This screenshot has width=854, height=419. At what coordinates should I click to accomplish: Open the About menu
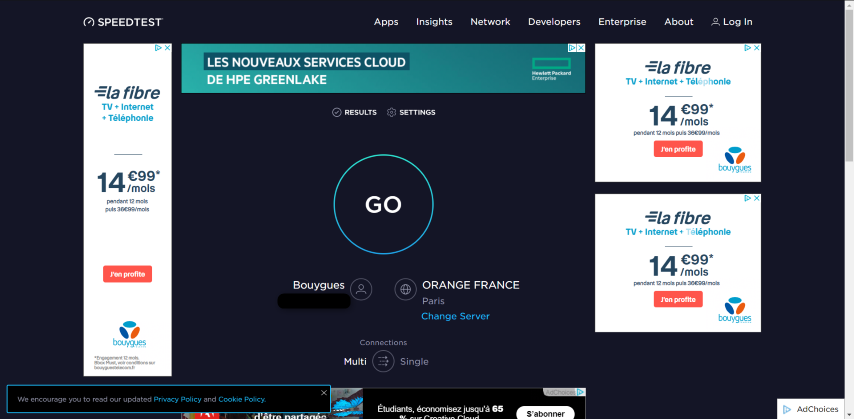679,22
